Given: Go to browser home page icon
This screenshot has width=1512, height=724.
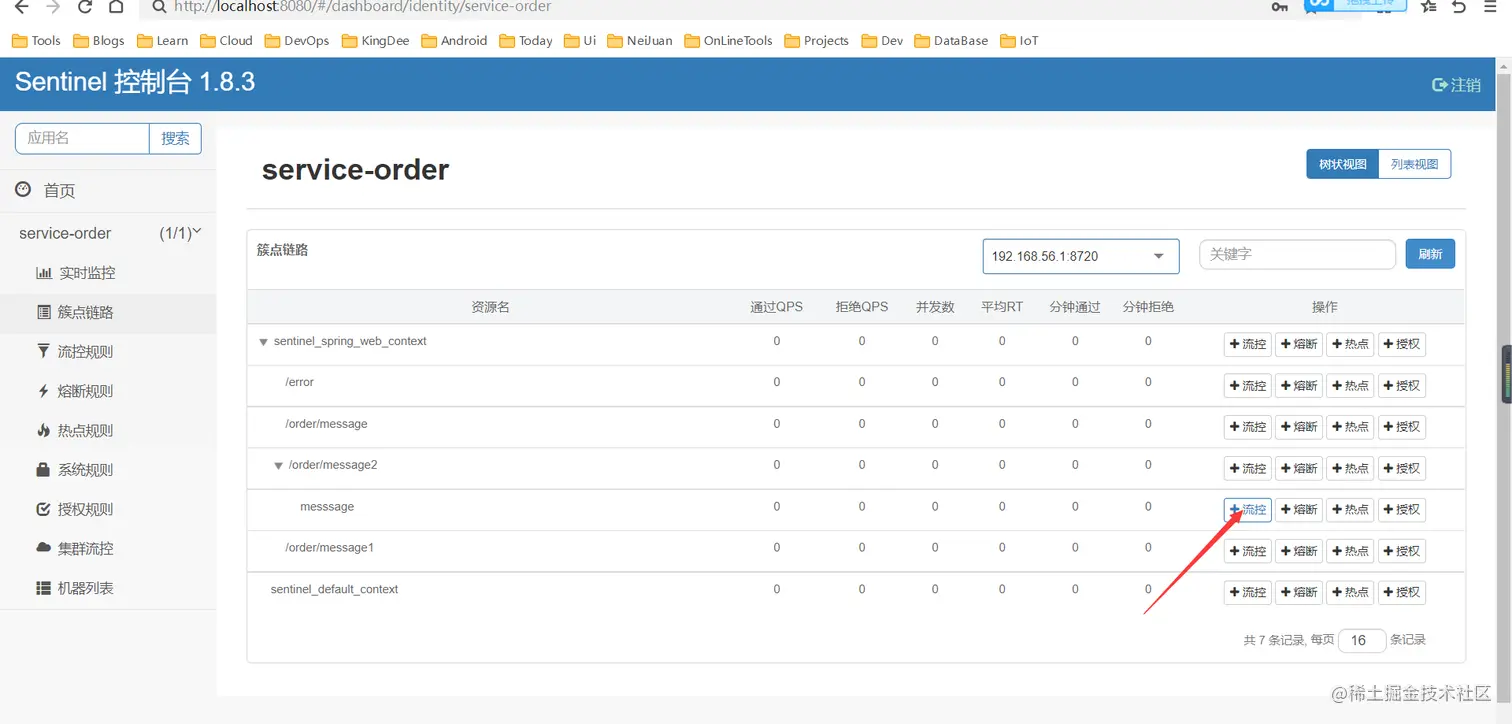Looking at the screenshot, I should point(117,7).
